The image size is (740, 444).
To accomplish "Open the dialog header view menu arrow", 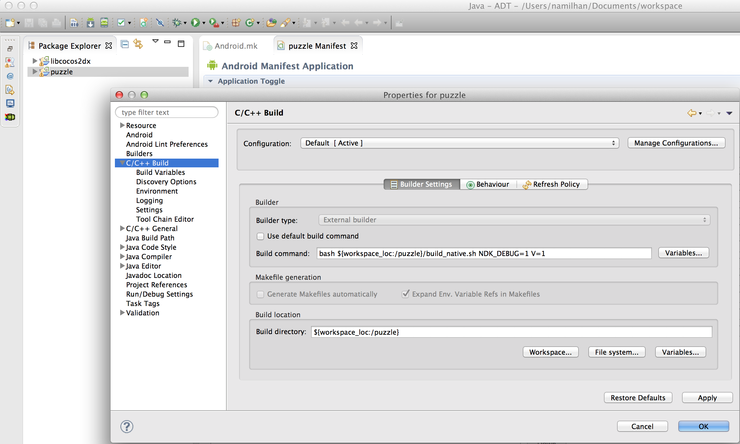I will [x=729, y=113].
